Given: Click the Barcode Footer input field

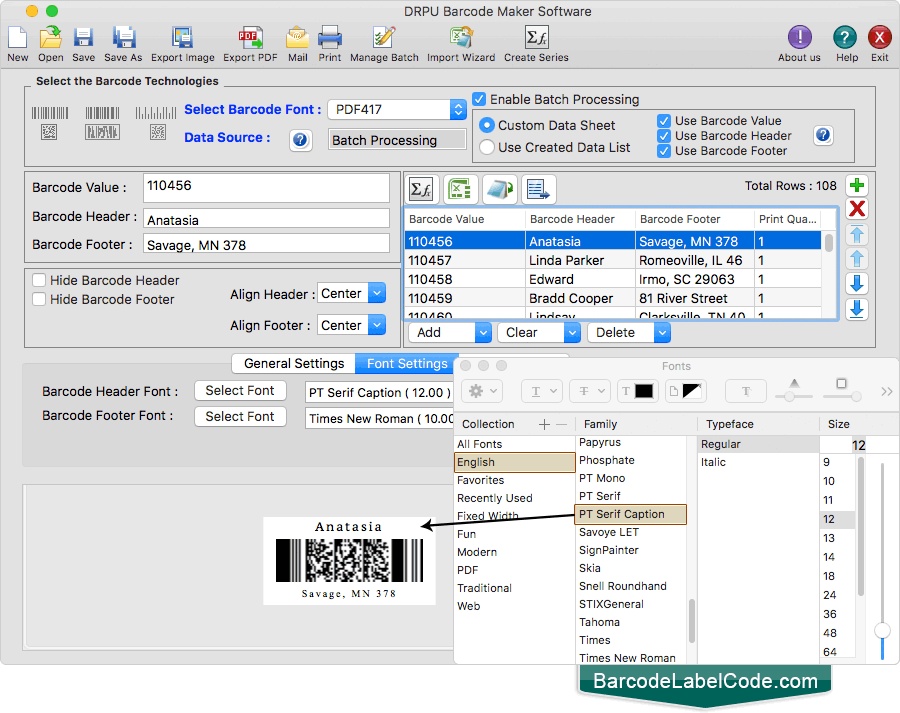Looking at the screenshot, I should tap(266, 244).
